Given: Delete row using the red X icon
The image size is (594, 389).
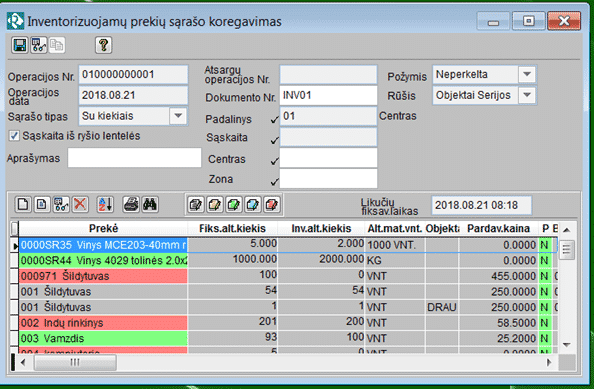Looking at the screenshot, I should pos(80,205).
